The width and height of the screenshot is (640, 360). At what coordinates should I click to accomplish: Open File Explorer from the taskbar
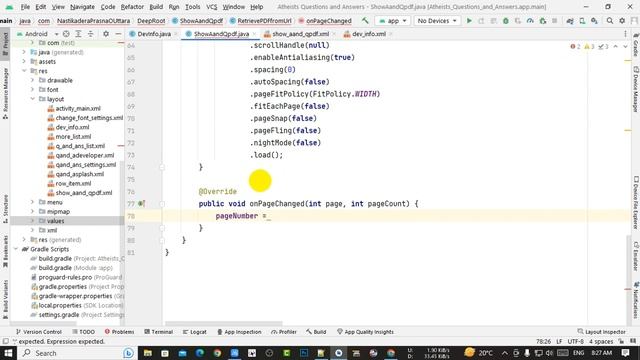147,353
